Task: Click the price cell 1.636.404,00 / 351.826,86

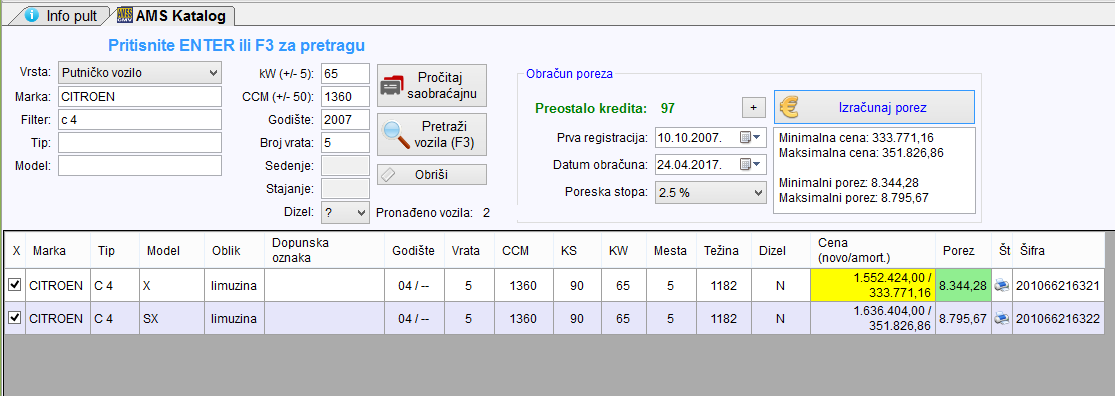Action: click(x=873, y=319)
